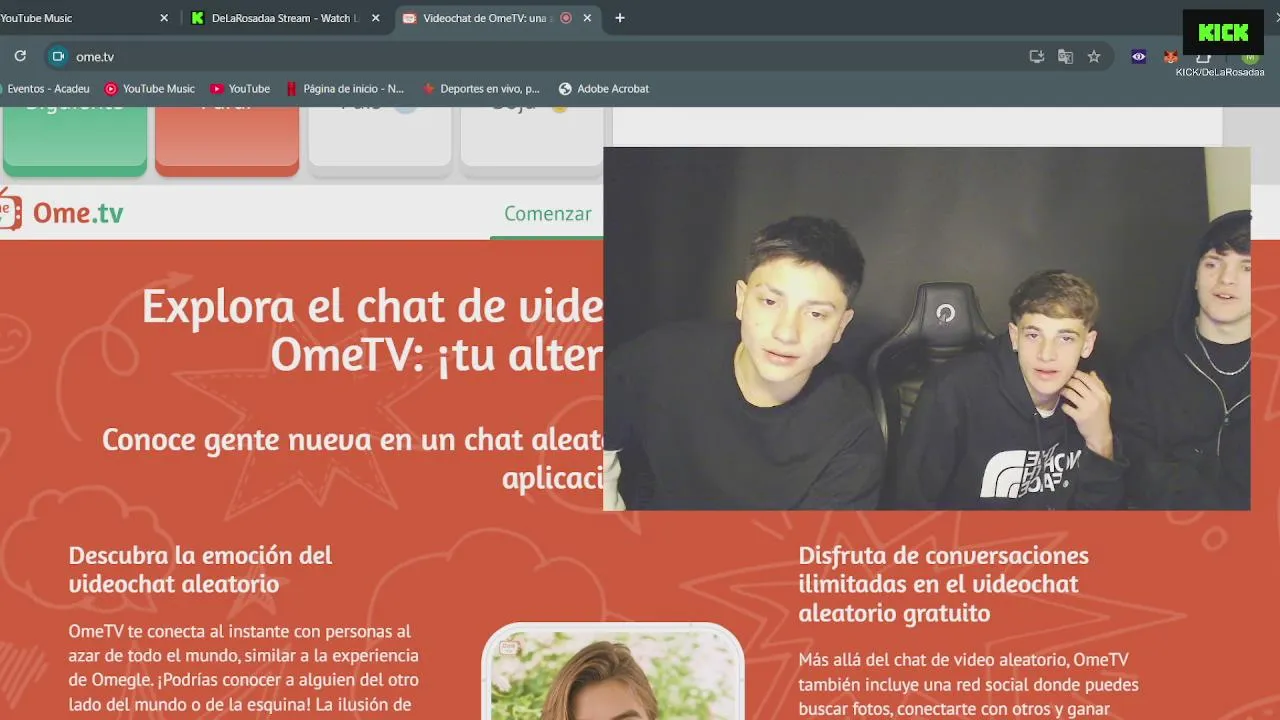The image size is (1280, 720).
Task: Open the YouTube Music bookmark
Action: [150, 89]
